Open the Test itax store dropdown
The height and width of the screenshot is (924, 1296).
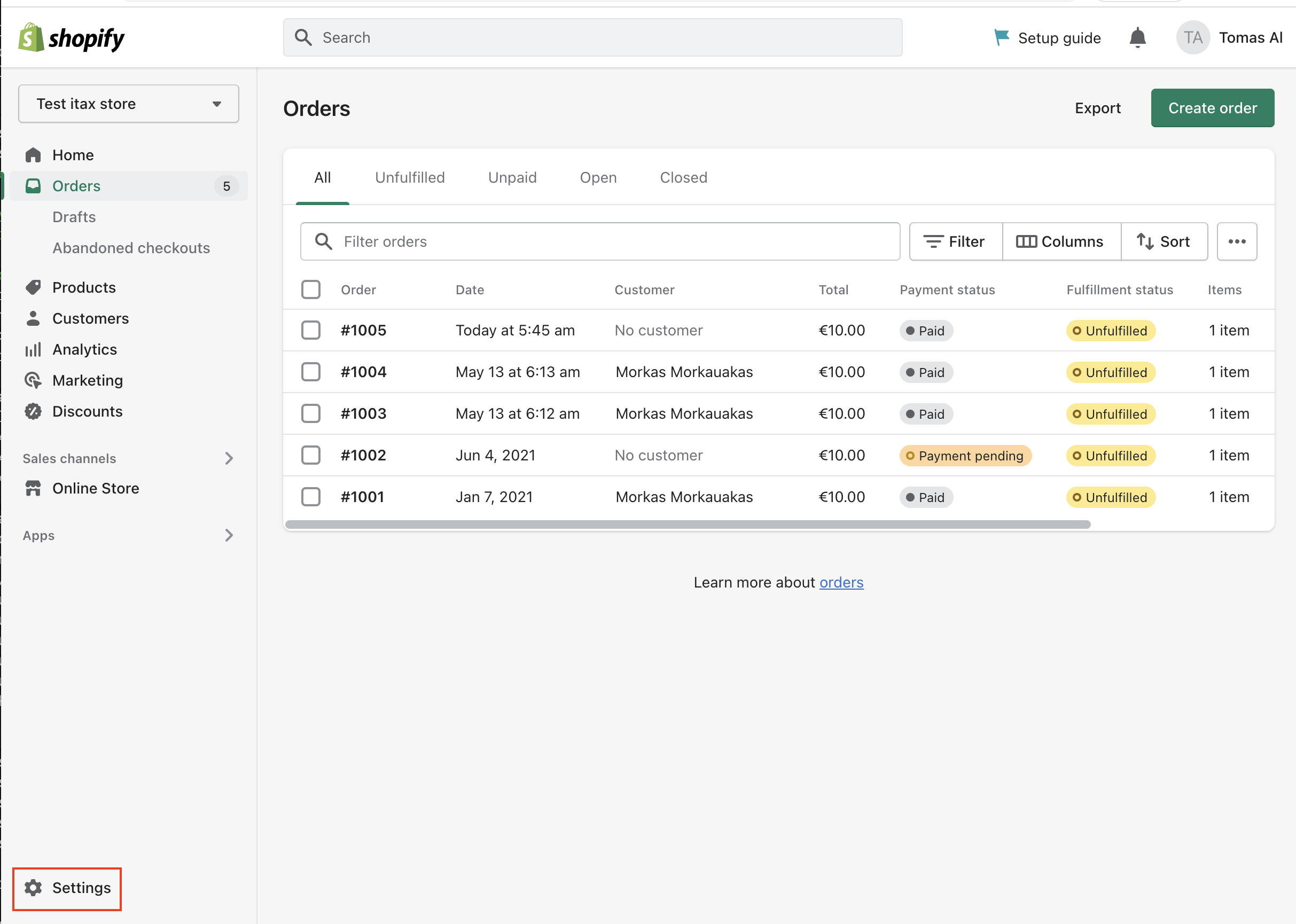[129, 104]
